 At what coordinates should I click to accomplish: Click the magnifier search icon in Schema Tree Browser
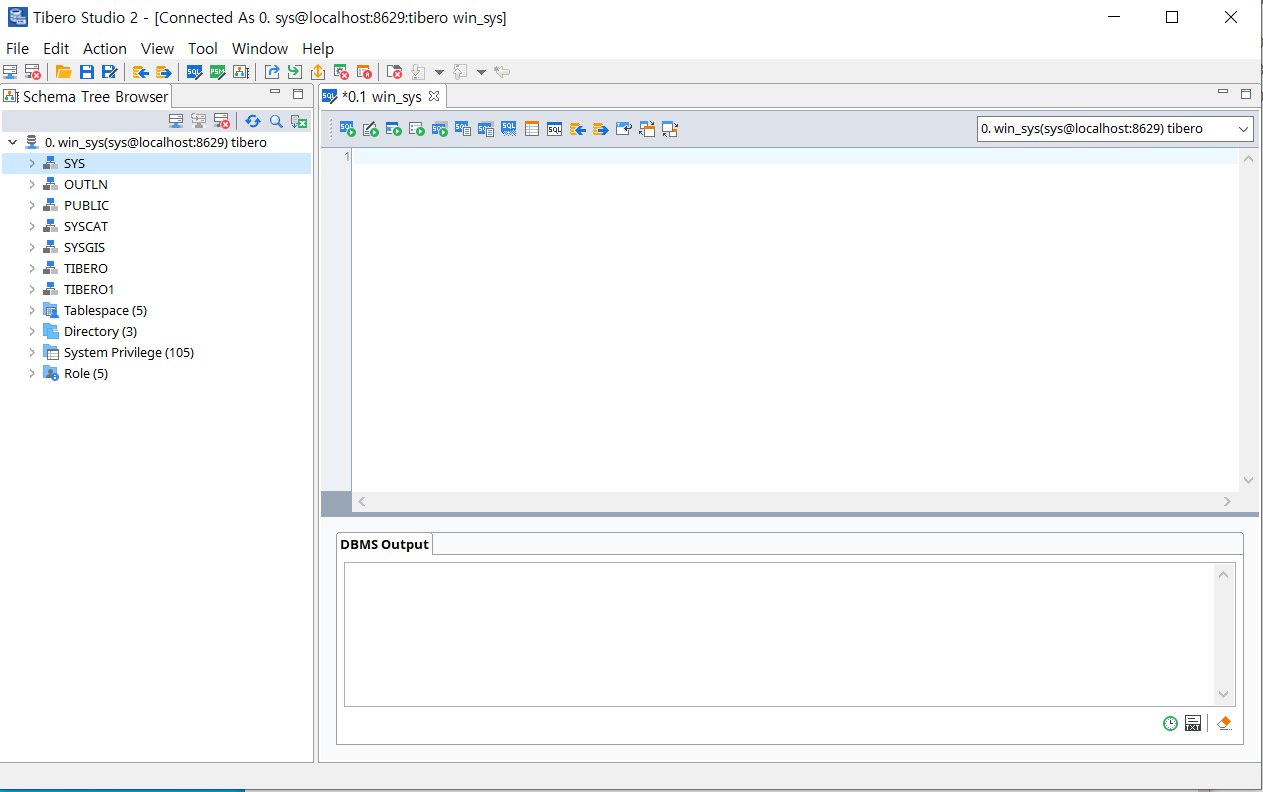tap(276, 121)
